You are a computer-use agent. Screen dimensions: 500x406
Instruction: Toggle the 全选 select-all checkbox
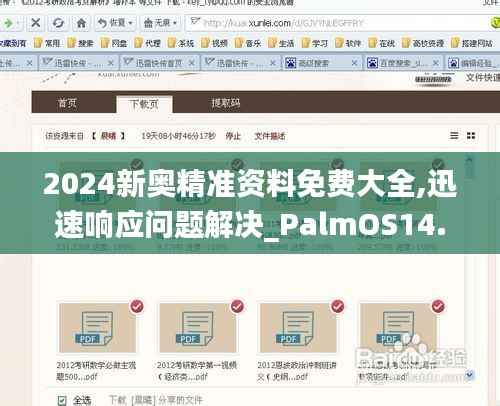point(62,400)
